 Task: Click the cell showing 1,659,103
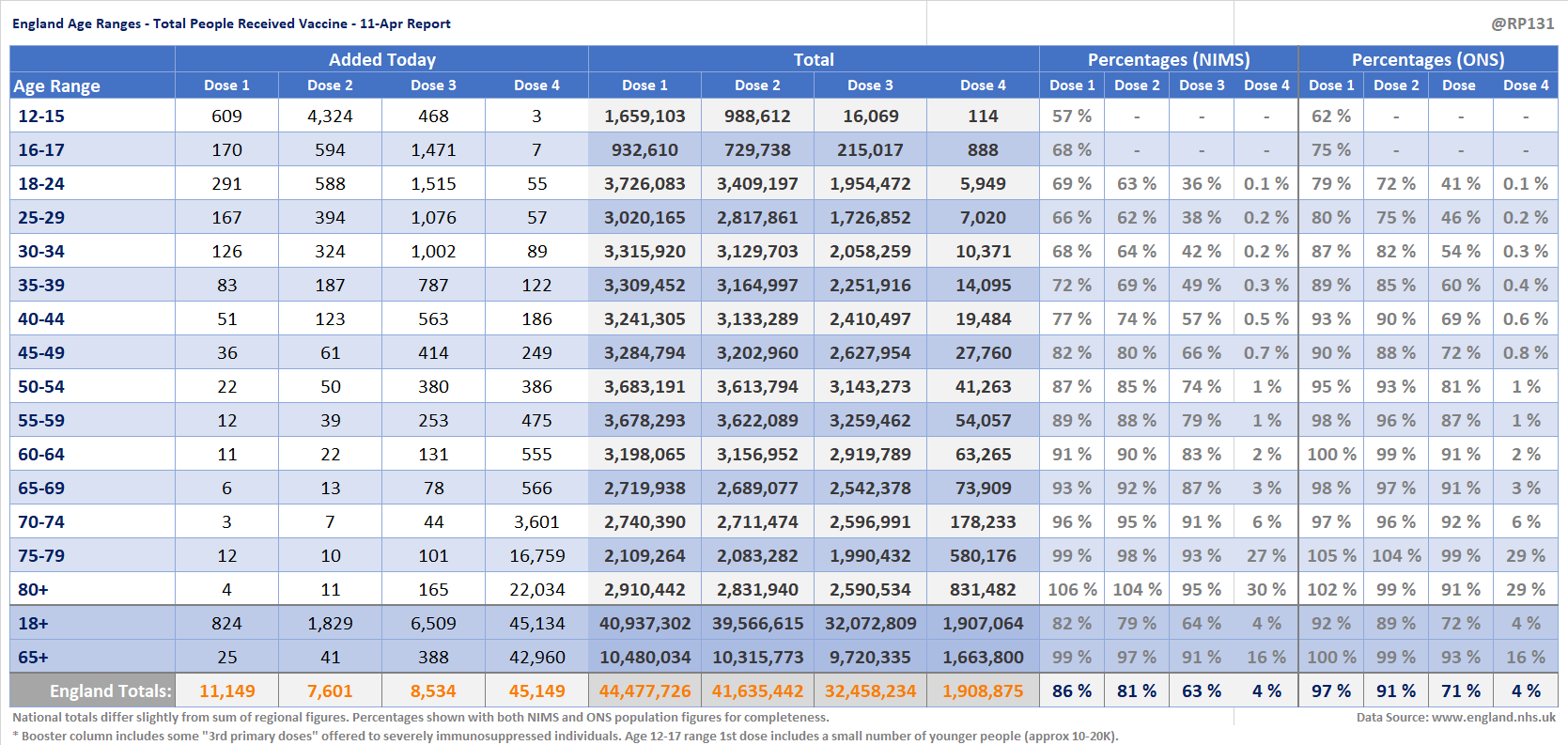tap(644, 116)
